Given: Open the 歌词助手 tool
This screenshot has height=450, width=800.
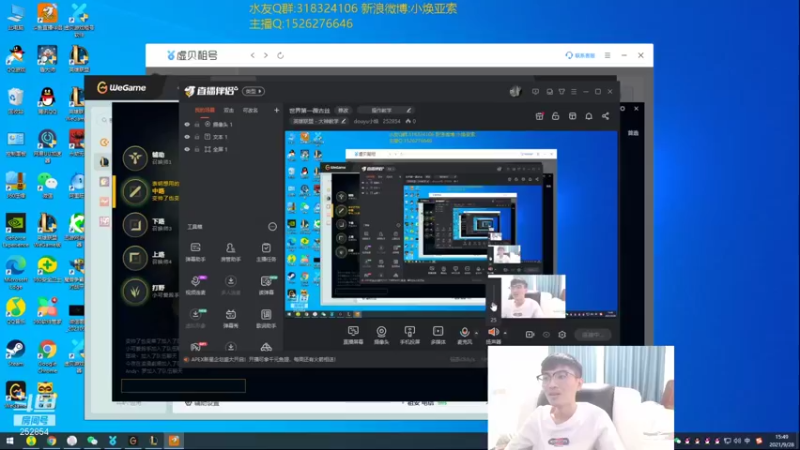Looking at the screenshot, I should coord(266,318).
